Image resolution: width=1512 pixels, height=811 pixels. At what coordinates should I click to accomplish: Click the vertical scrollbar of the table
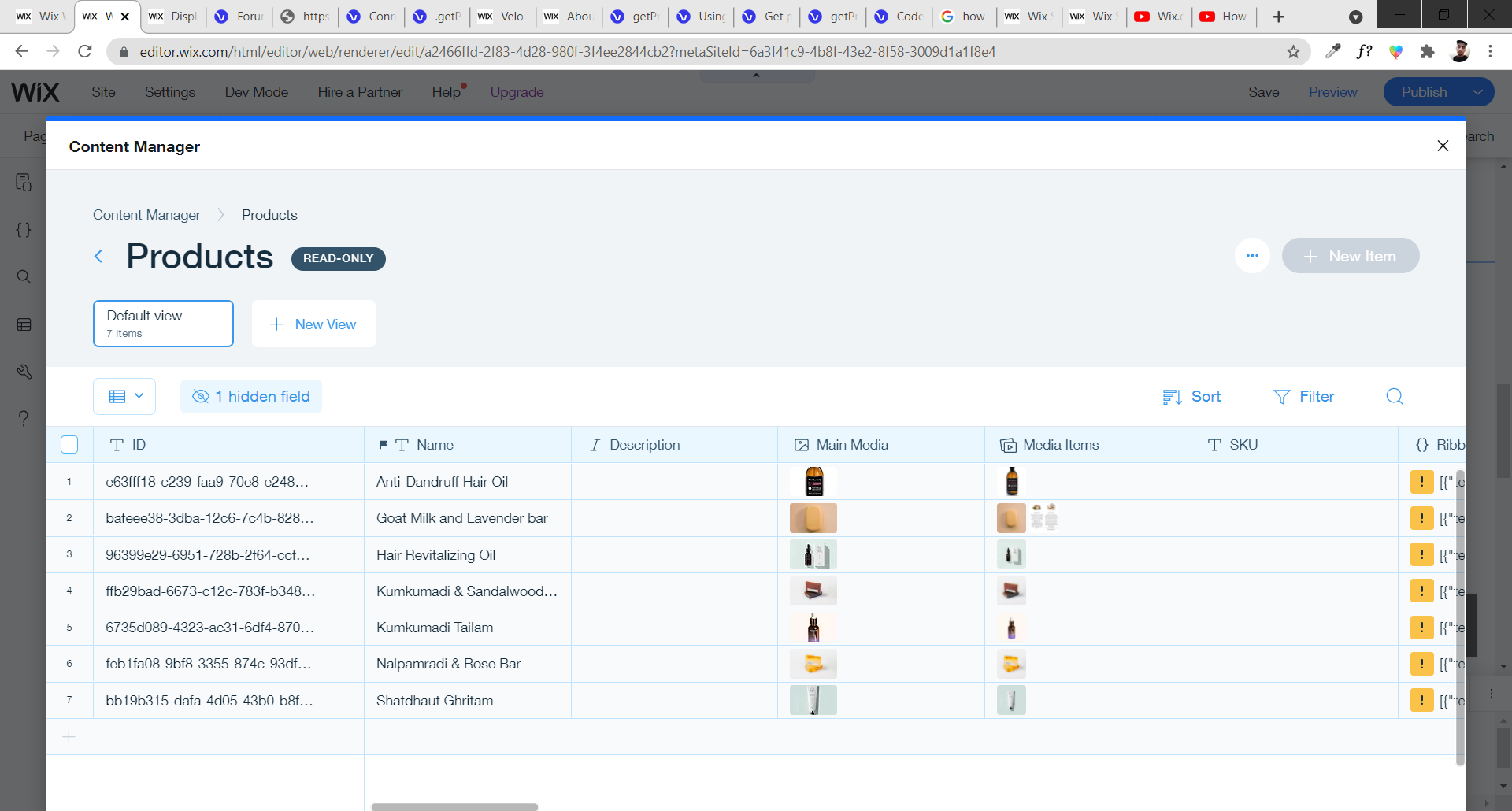tap(1460, 618)
